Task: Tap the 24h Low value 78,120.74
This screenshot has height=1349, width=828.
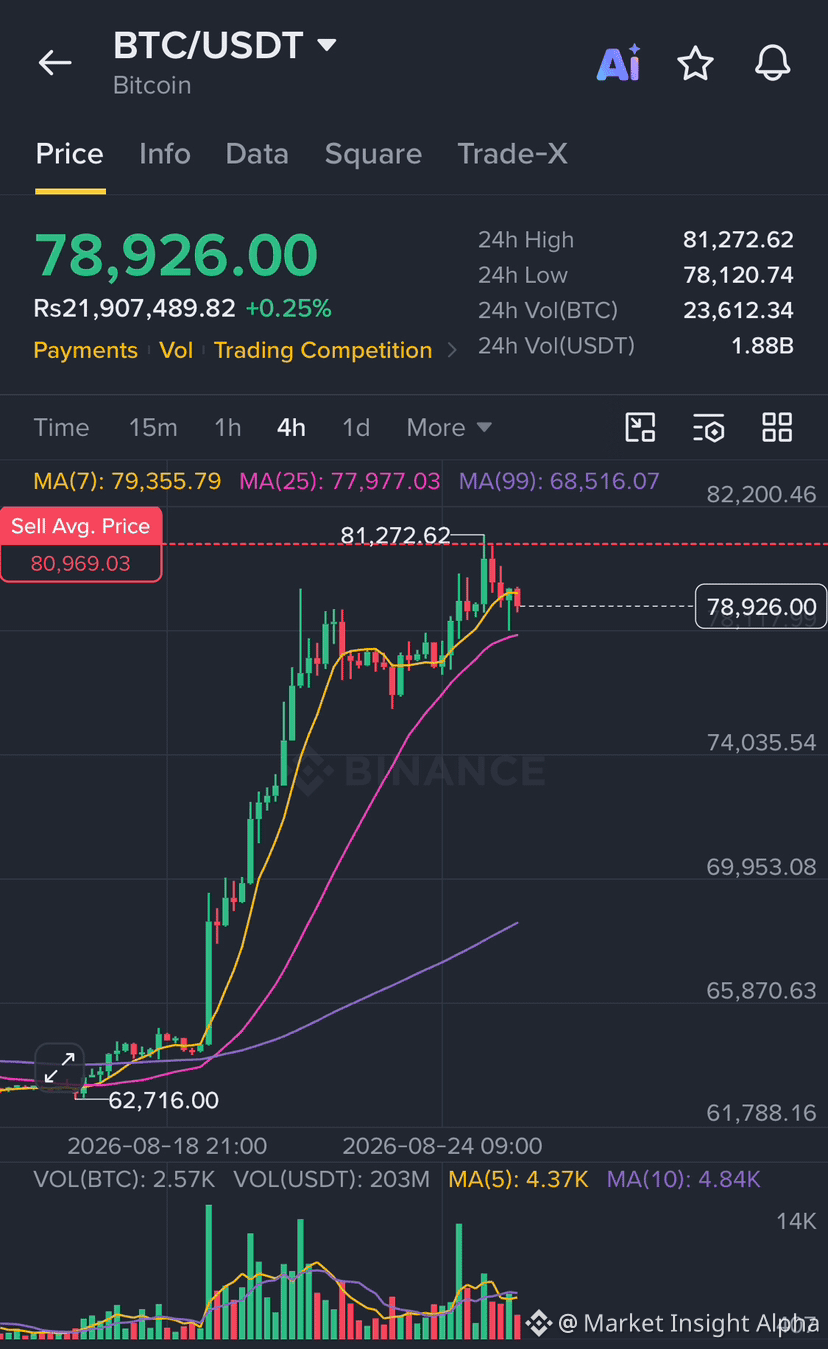Action: (x=738, y=275)
